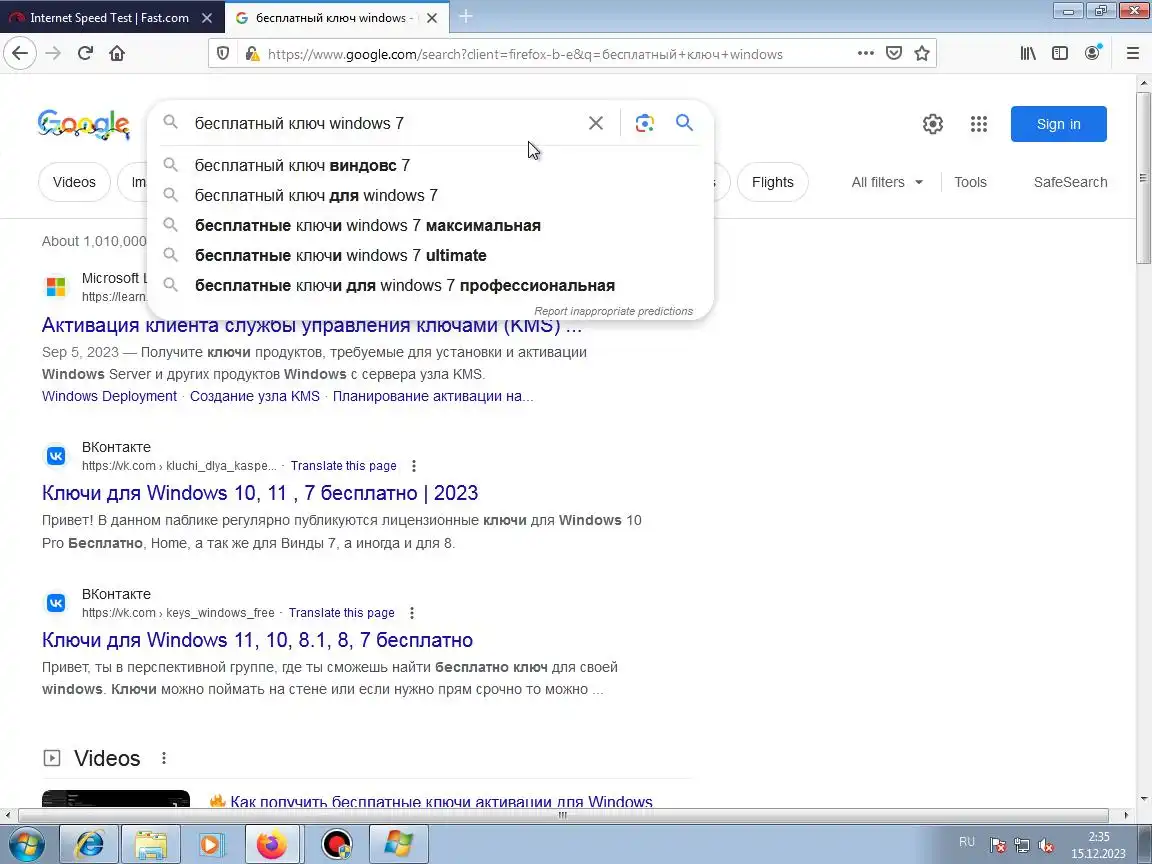
Task: Choose suggestion 'бесплатный ключ для windows 7'
Action: pyautogui.click(x=431, y=195)
